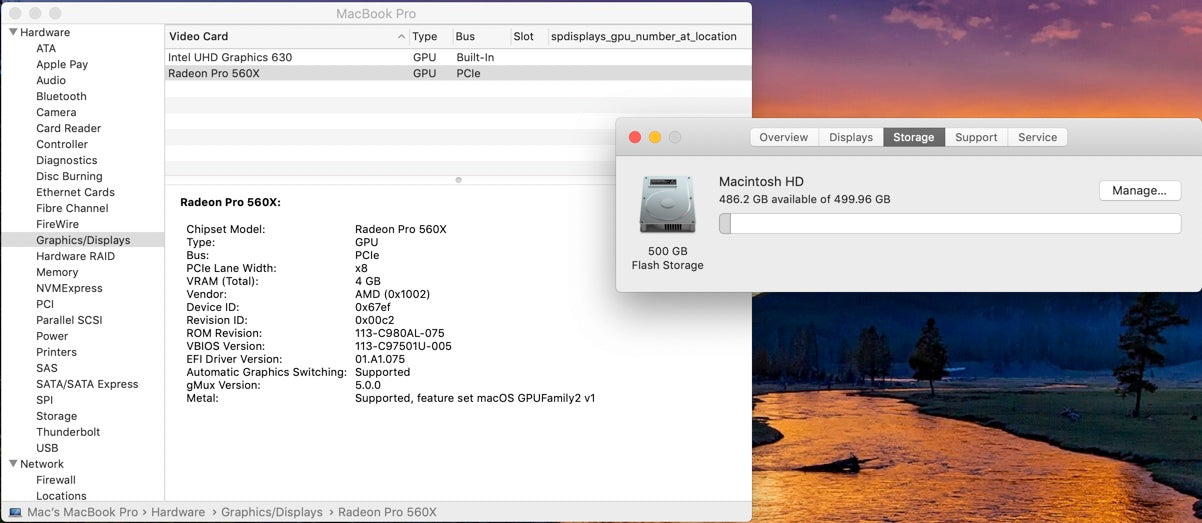Collapse the Network section triangle
1202x523 pixels.
[13, 464]
